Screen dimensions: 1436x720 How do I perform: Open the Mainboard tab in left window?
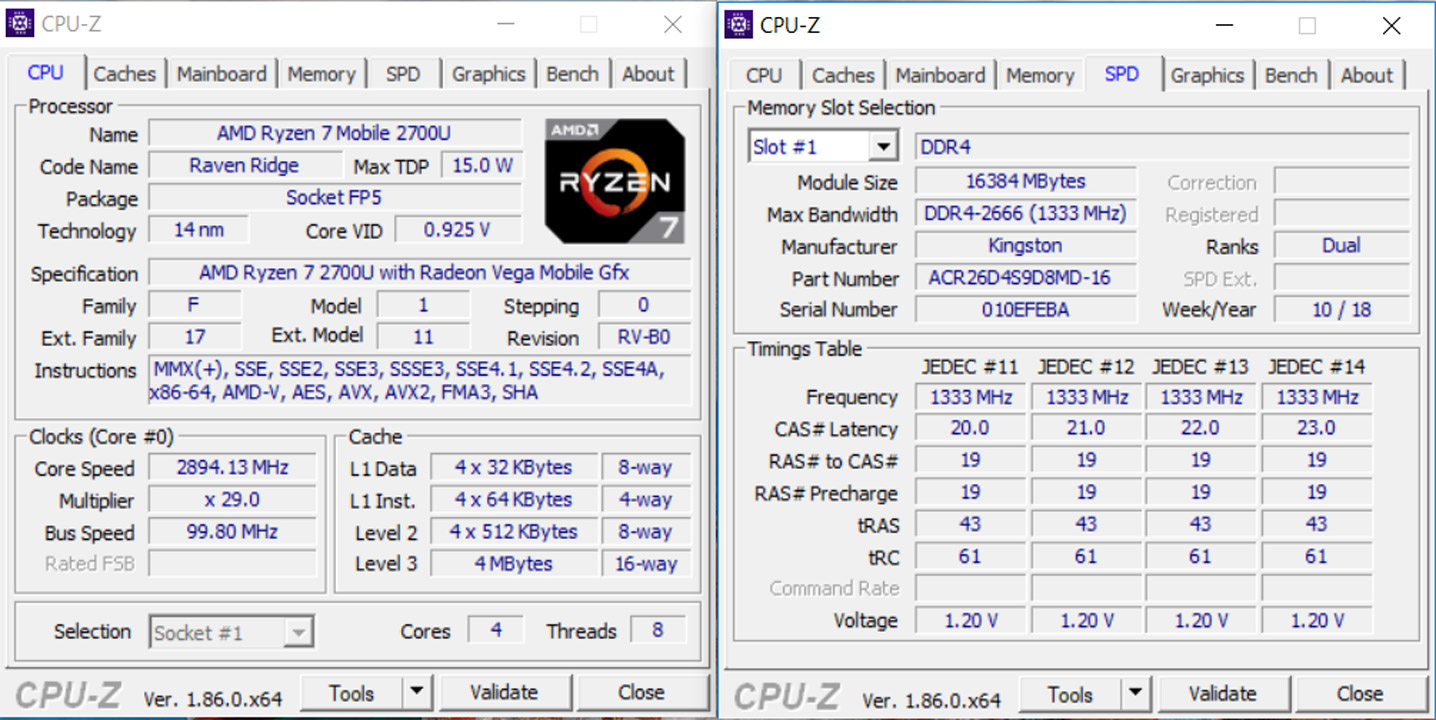tap(222, 74)
